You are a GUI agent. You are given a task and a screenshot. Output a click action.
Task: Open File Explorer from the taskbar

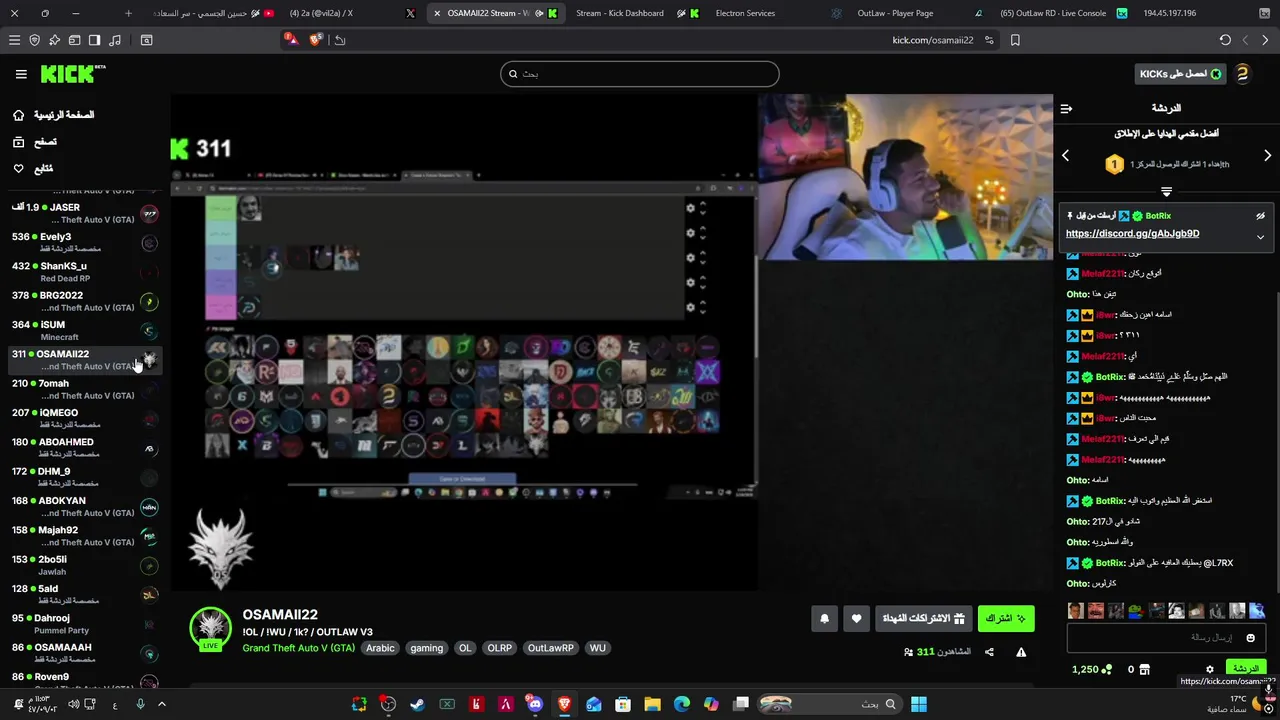[652, 704]
